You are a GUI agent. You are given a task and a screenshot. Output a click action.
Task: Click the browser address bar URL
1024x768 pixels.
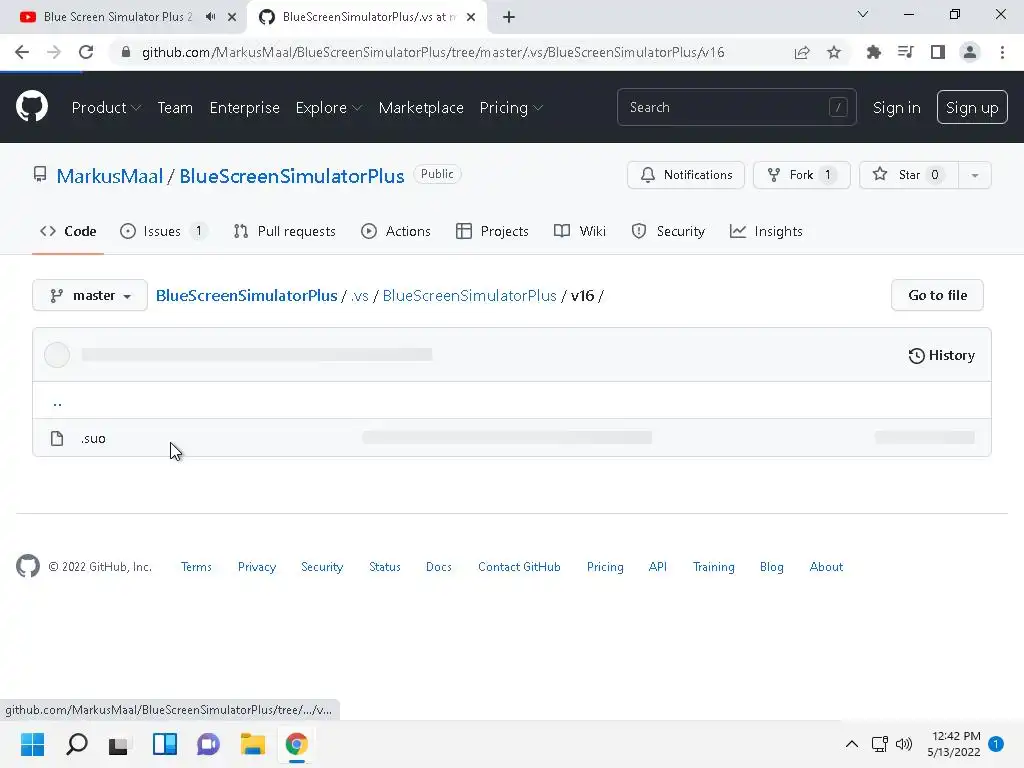[x=433, y=52]
